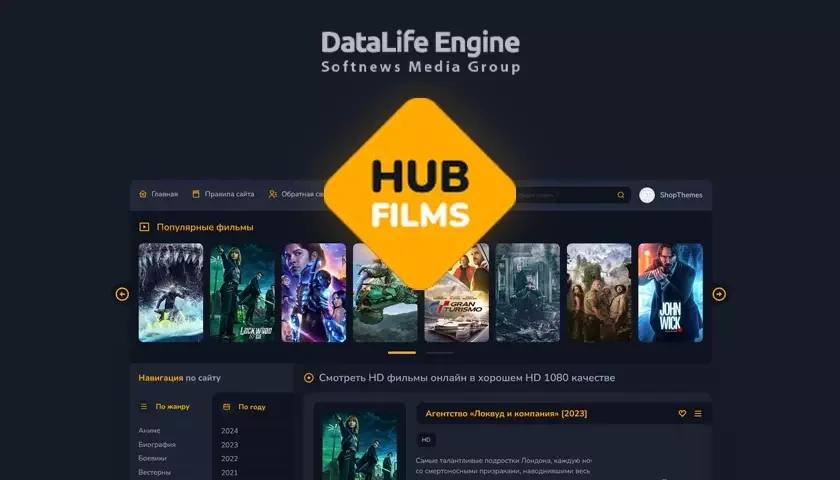Click the magnifier search icon

[x=621, y=195]
